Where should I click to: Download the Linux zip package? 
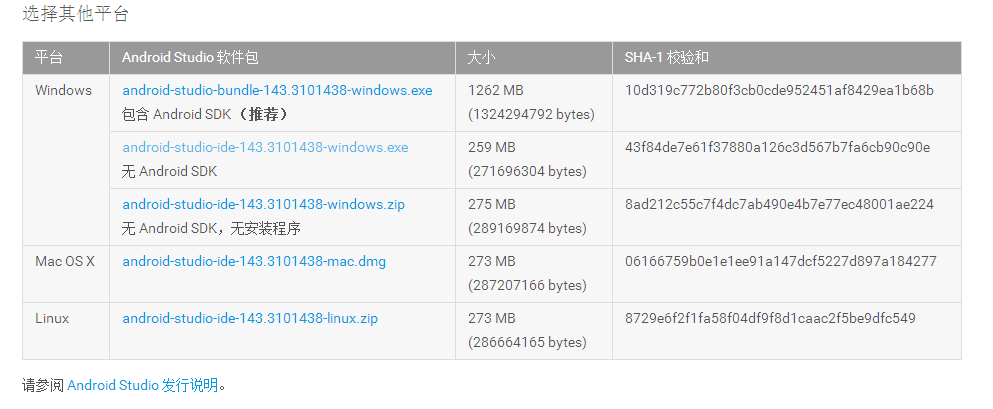[x=250, y=318]
